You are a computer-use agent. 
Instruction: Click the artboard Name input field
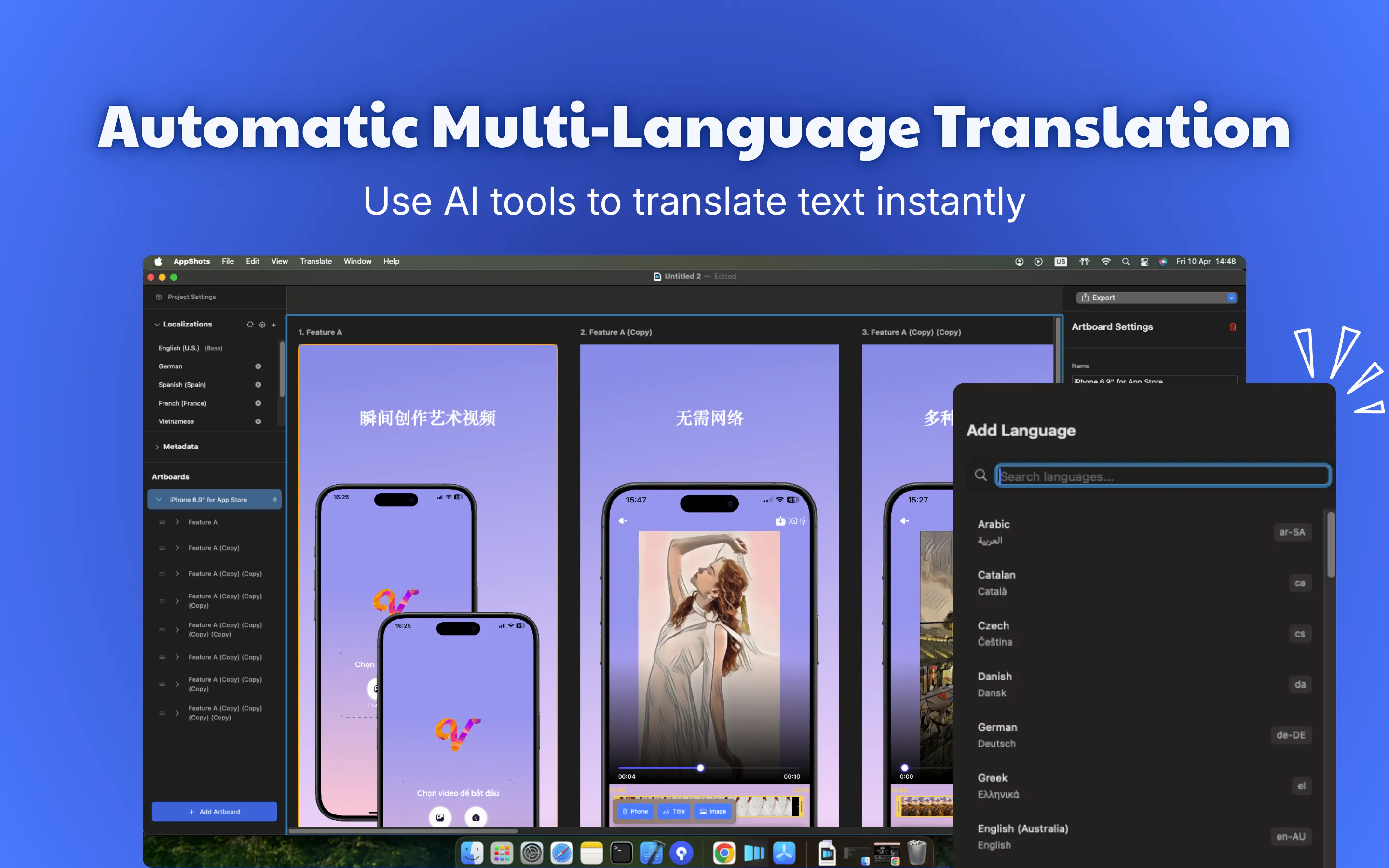click(1154, 380)
